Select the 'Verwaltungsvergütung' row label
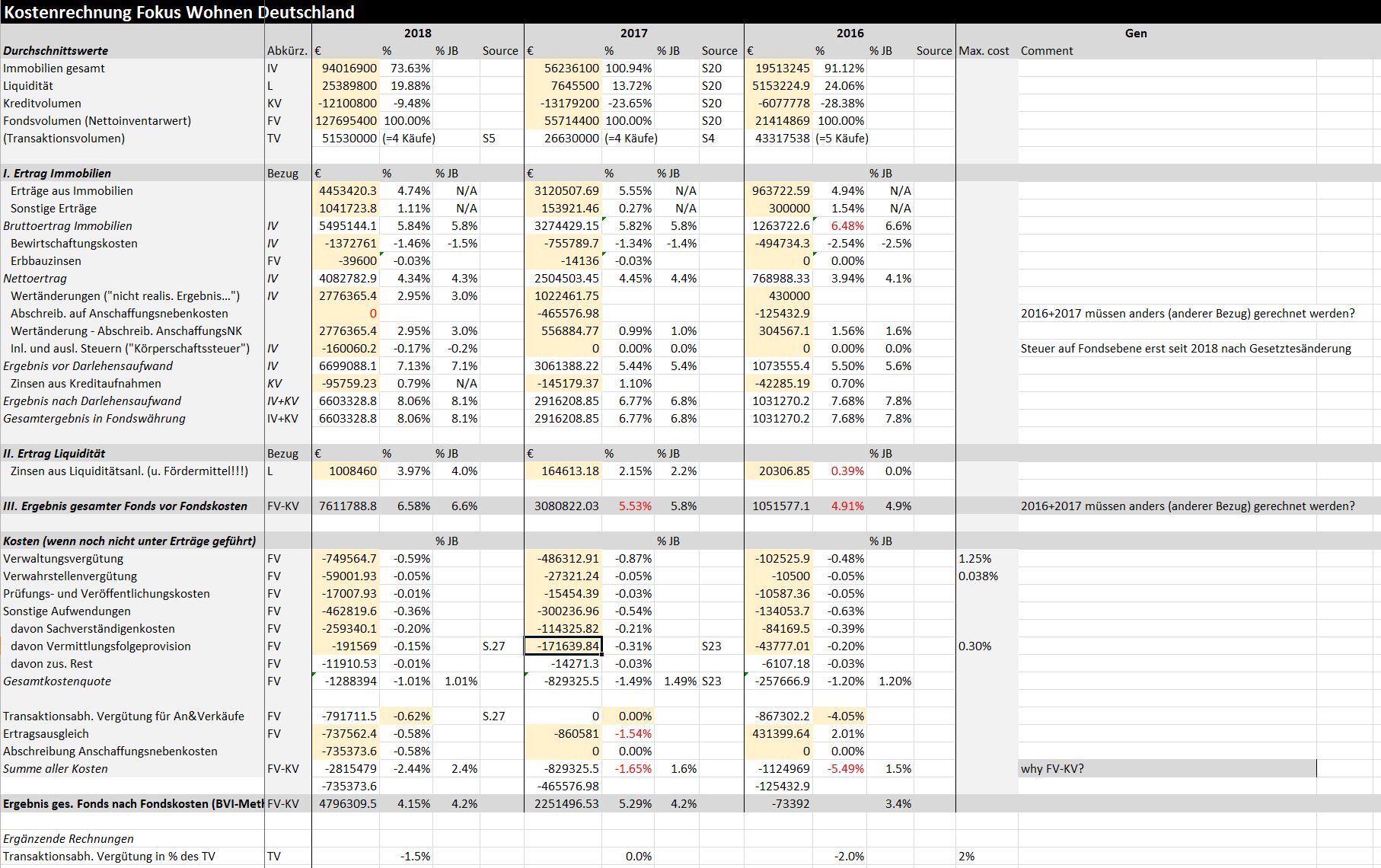Viewport: 1381px width, 868px height. click(x=63, y=559)
